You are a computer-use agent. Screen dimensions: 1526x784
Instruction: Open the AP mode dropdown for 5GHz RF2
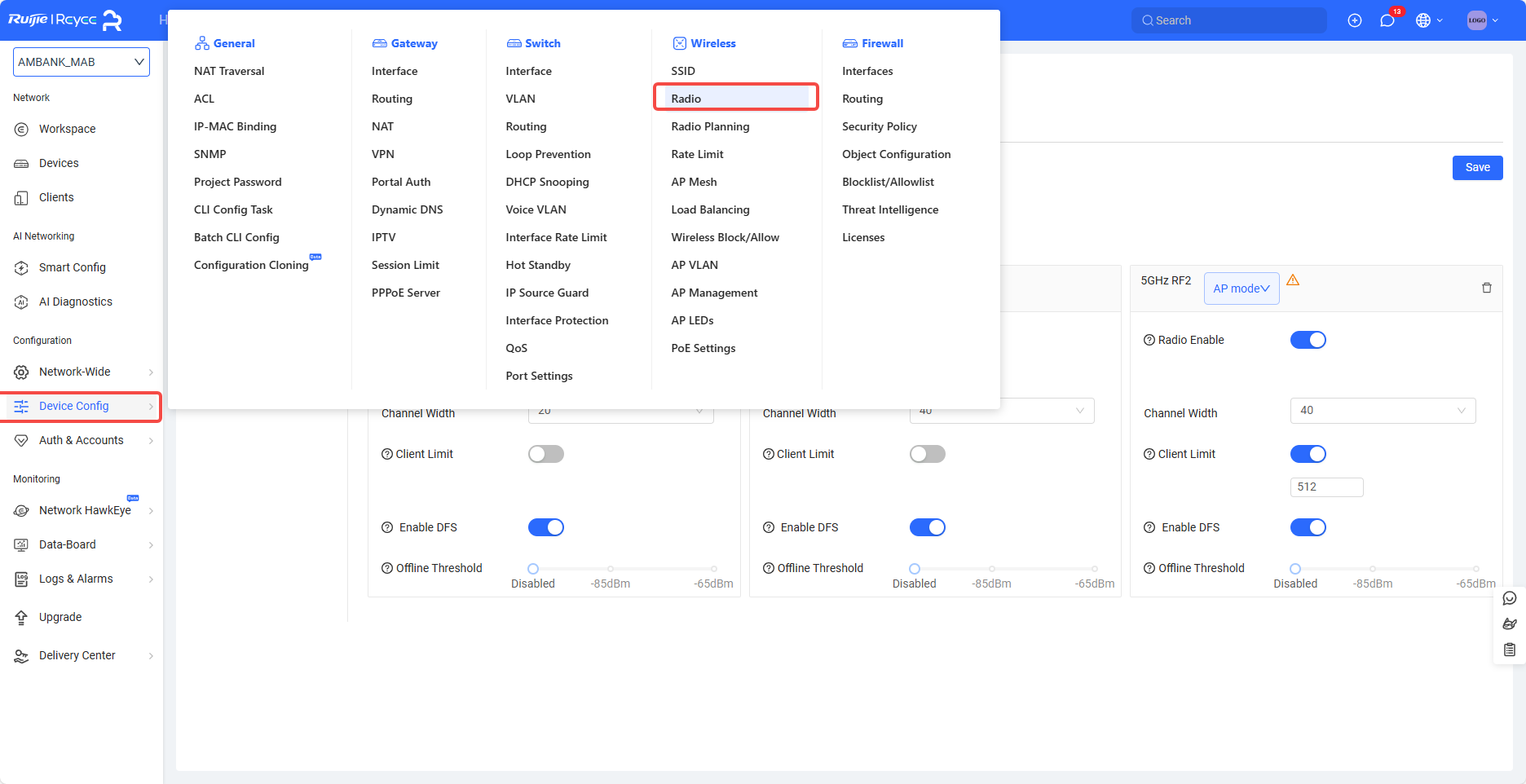coord(1242,288)
